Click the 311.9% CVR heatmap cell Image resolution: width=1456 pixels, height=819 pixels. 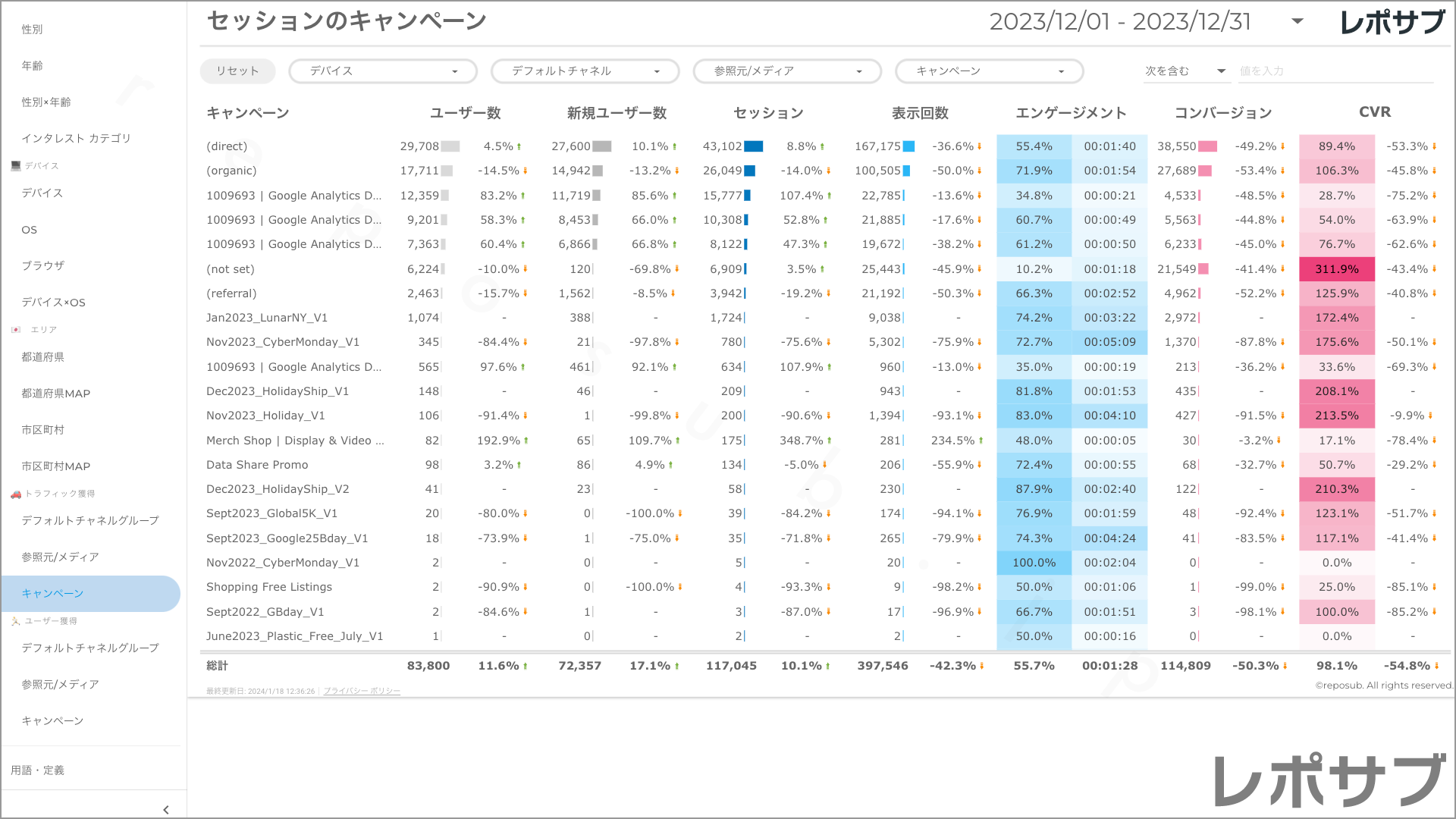point(1336,269)
